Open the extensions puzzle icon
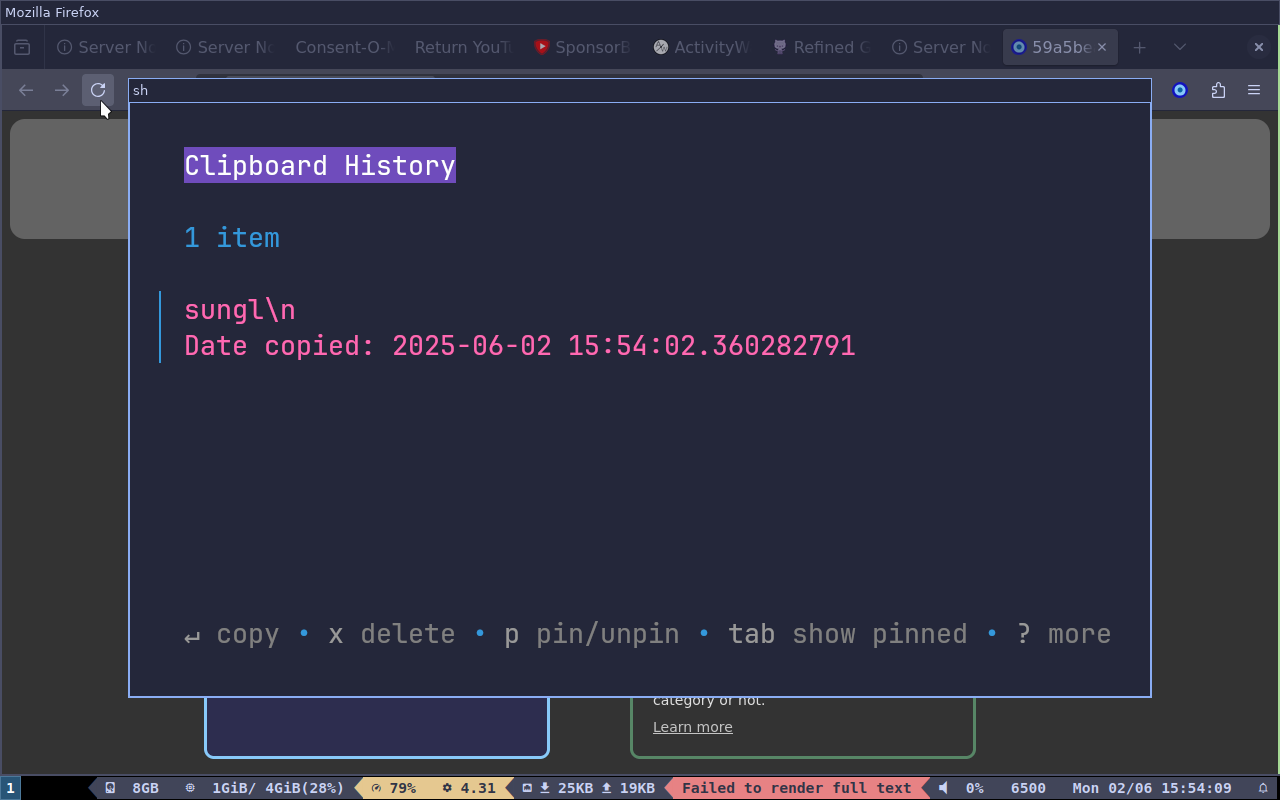This screenshot has width=1280, height=800. tap(1218, 90)
